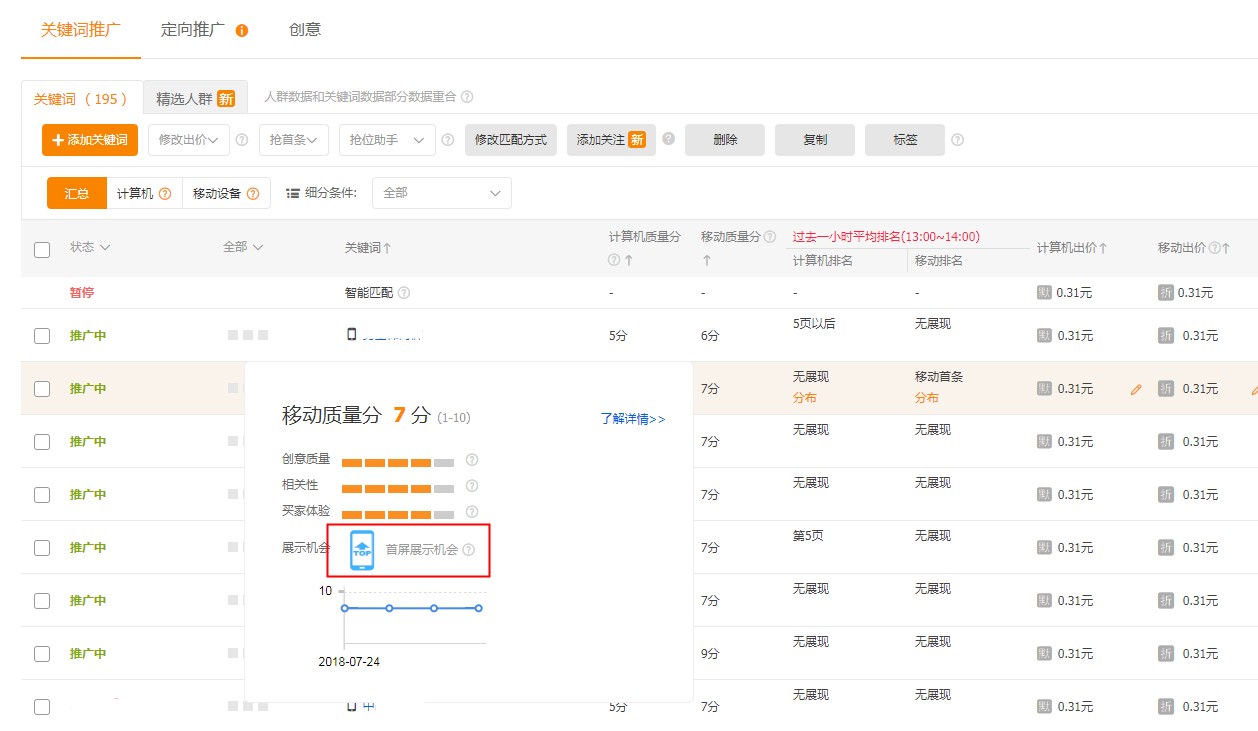Click help icon next to 创意质量 bar
This screenshot has height=731, width=1258.
[472, 460]
